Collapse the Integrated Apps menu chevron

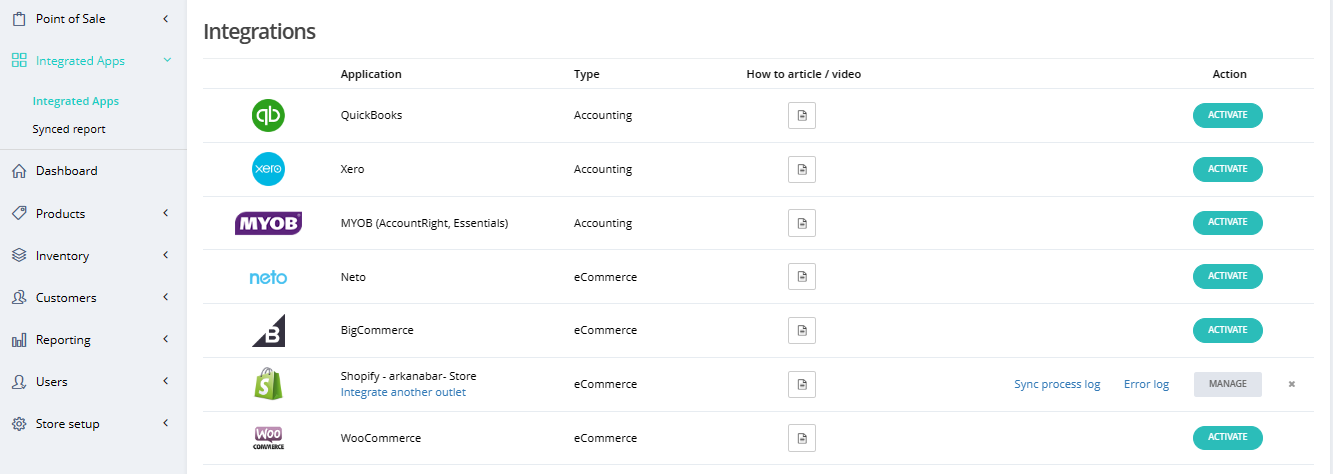(167, 60)
